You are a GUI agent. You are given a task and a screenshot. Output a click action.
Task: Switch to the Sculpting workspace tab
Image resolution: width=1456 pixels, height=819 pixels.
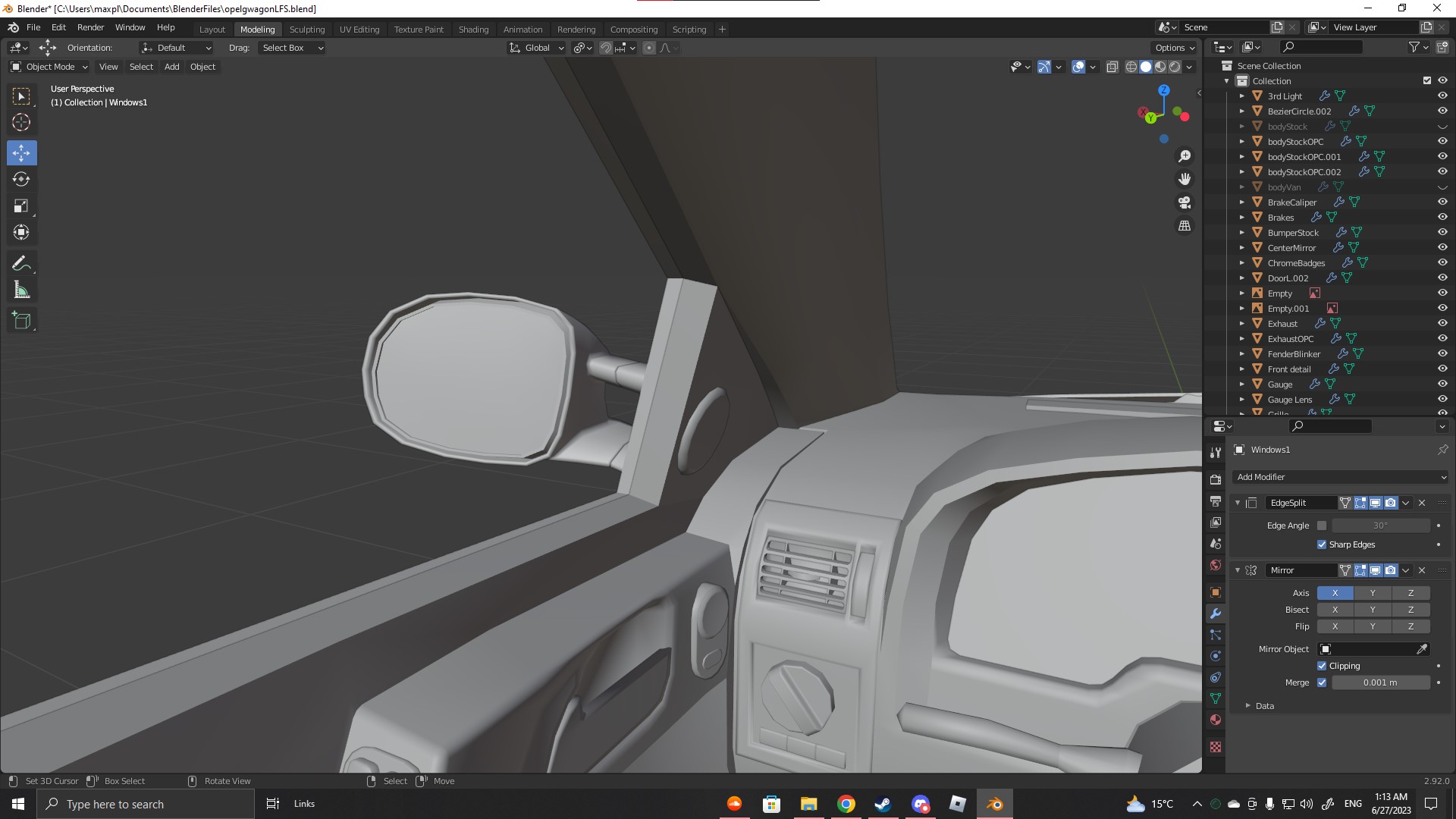(306, 30)
